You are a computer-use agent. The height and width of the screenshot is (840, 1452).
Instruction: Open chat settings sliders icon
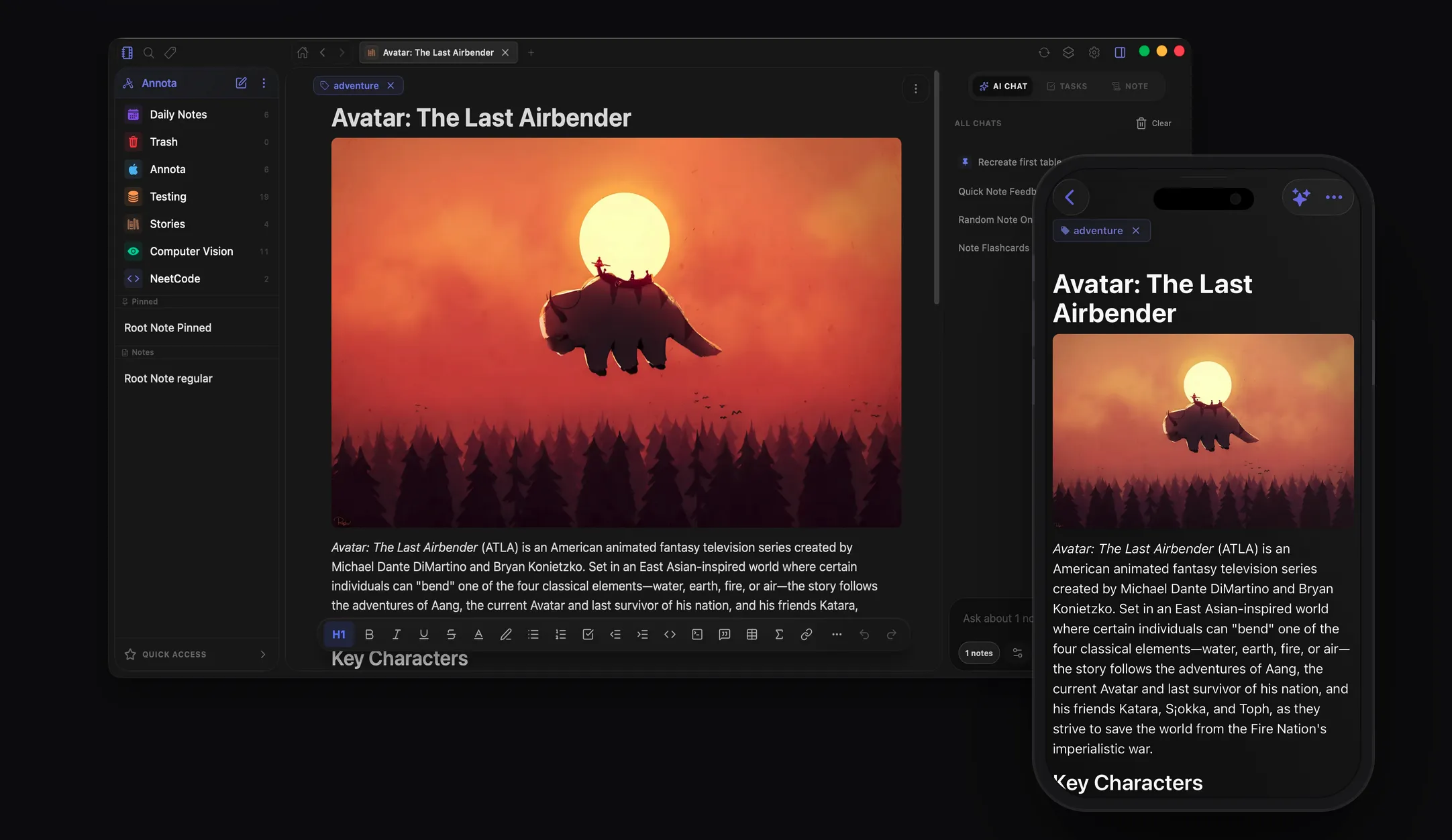pos(1018,653)
